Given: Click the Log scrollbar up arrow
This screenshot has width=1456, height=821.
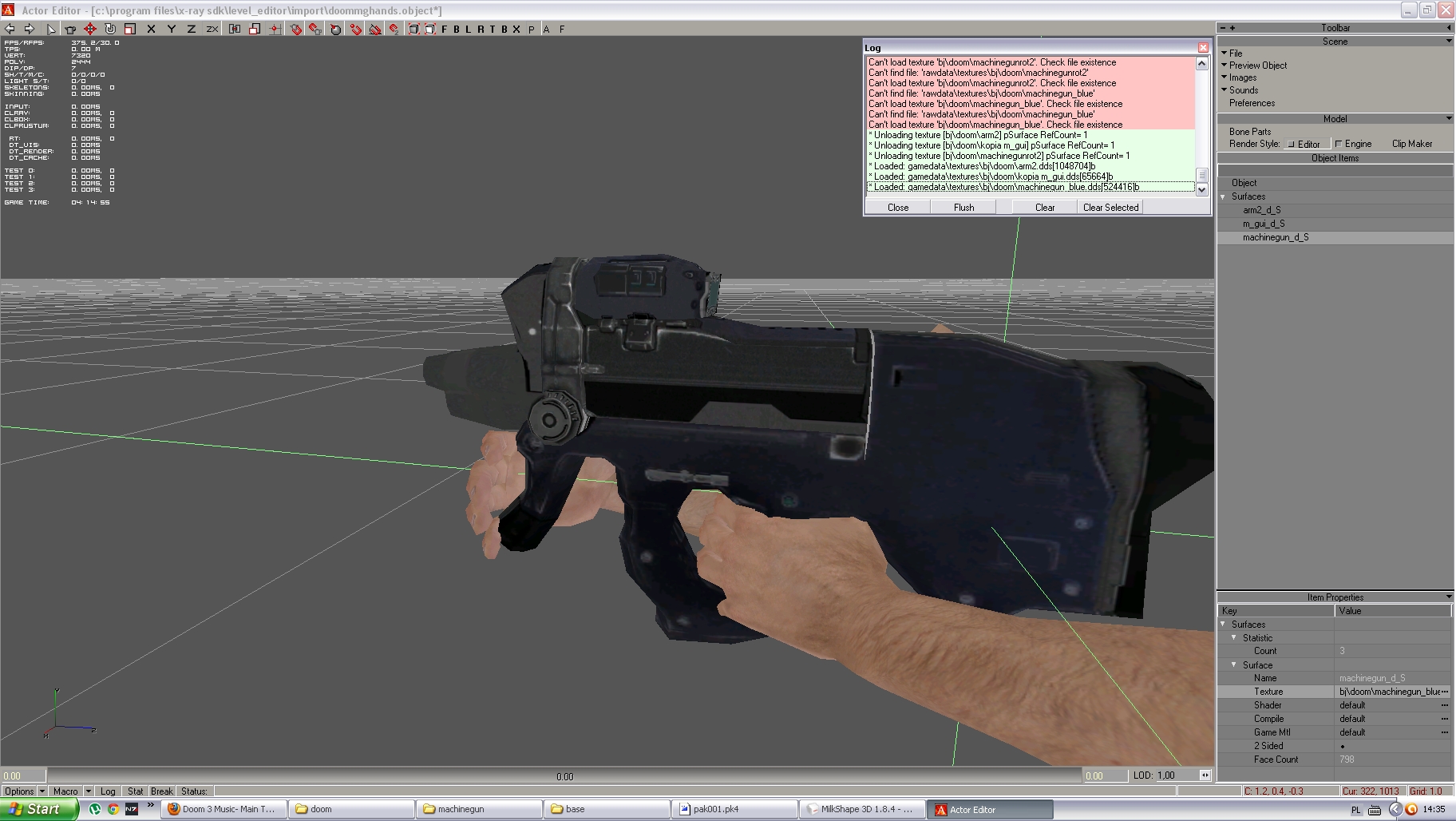Looking at the screenshot, I should click(x=1201, y=63).
